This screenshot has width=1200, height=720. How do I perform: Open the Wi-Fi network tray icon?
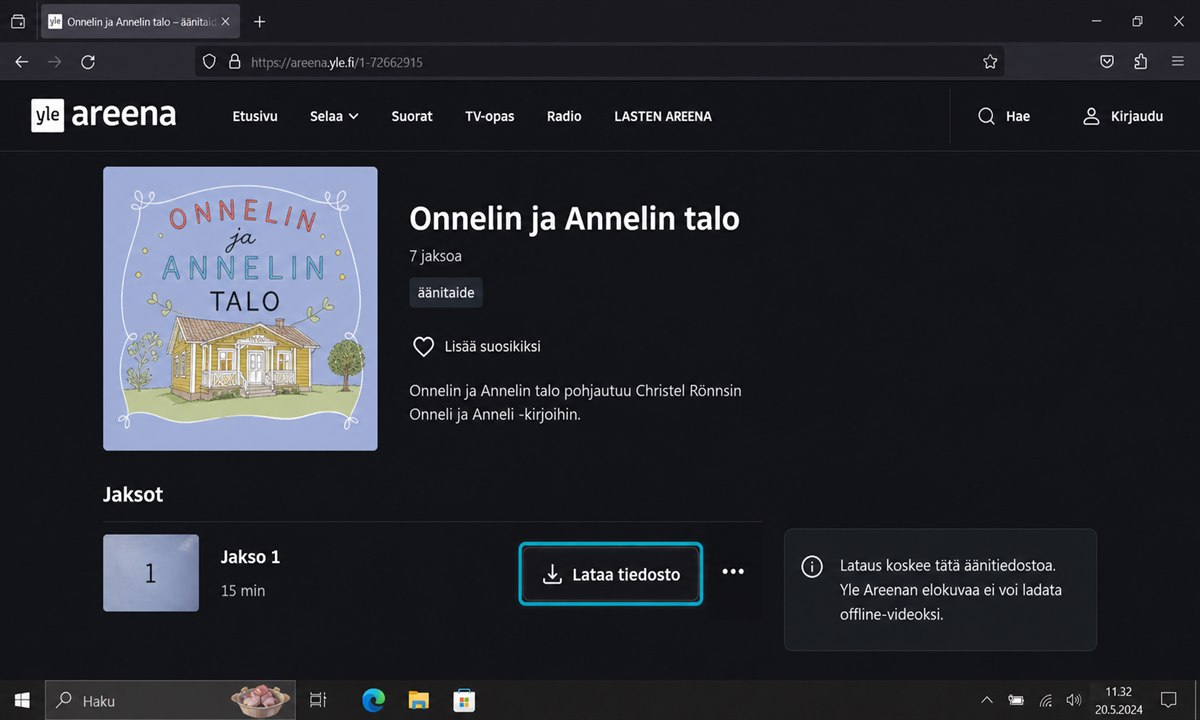coord(1046,700)
